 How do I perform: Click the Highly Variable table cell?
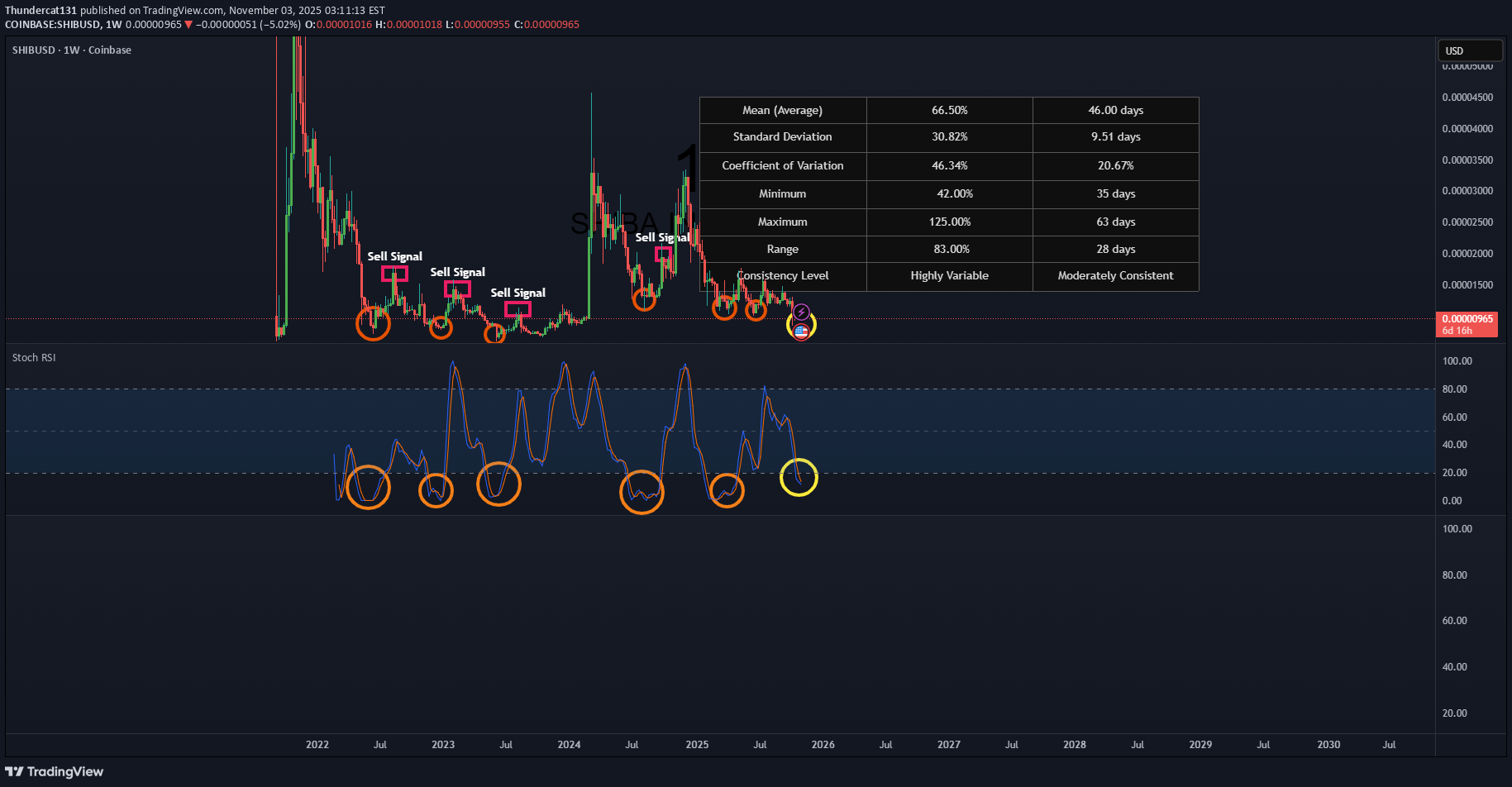click(x=949, y=276)
